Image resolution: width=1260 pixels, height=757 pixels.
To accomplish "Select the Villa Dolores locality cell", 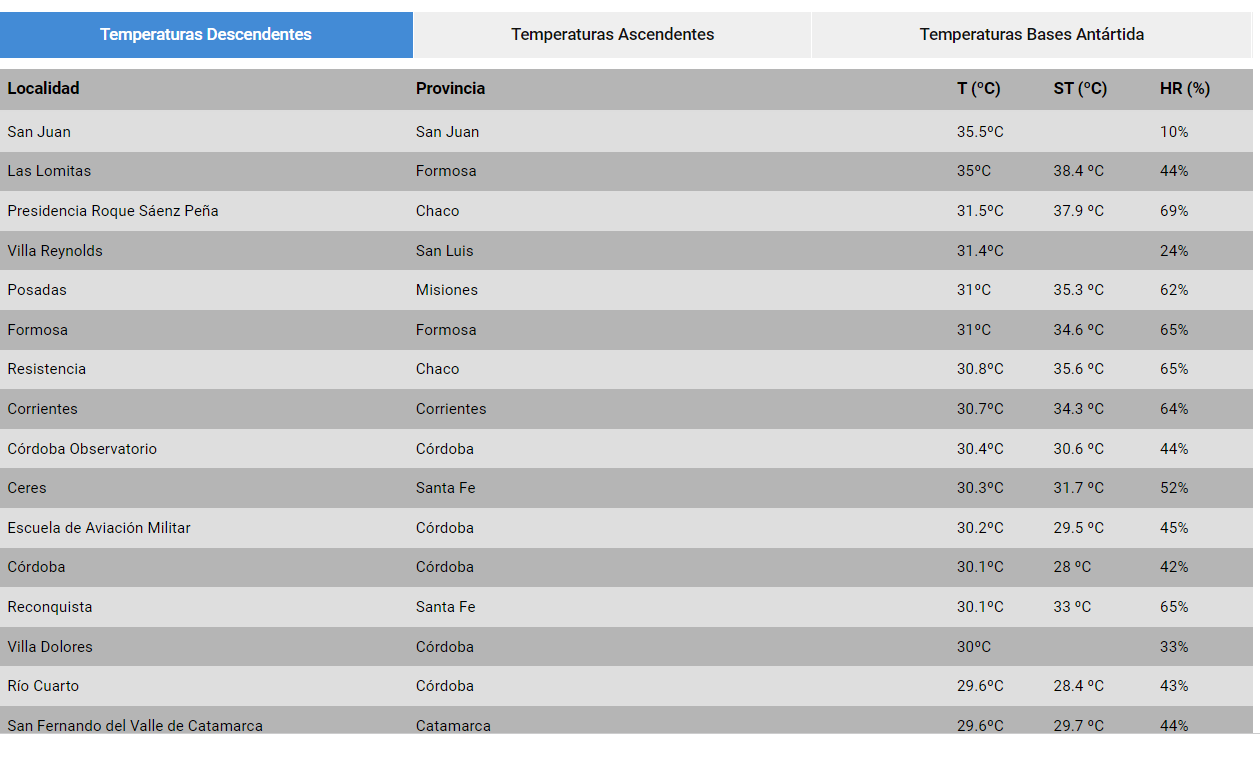I will [x=50, y=647].
